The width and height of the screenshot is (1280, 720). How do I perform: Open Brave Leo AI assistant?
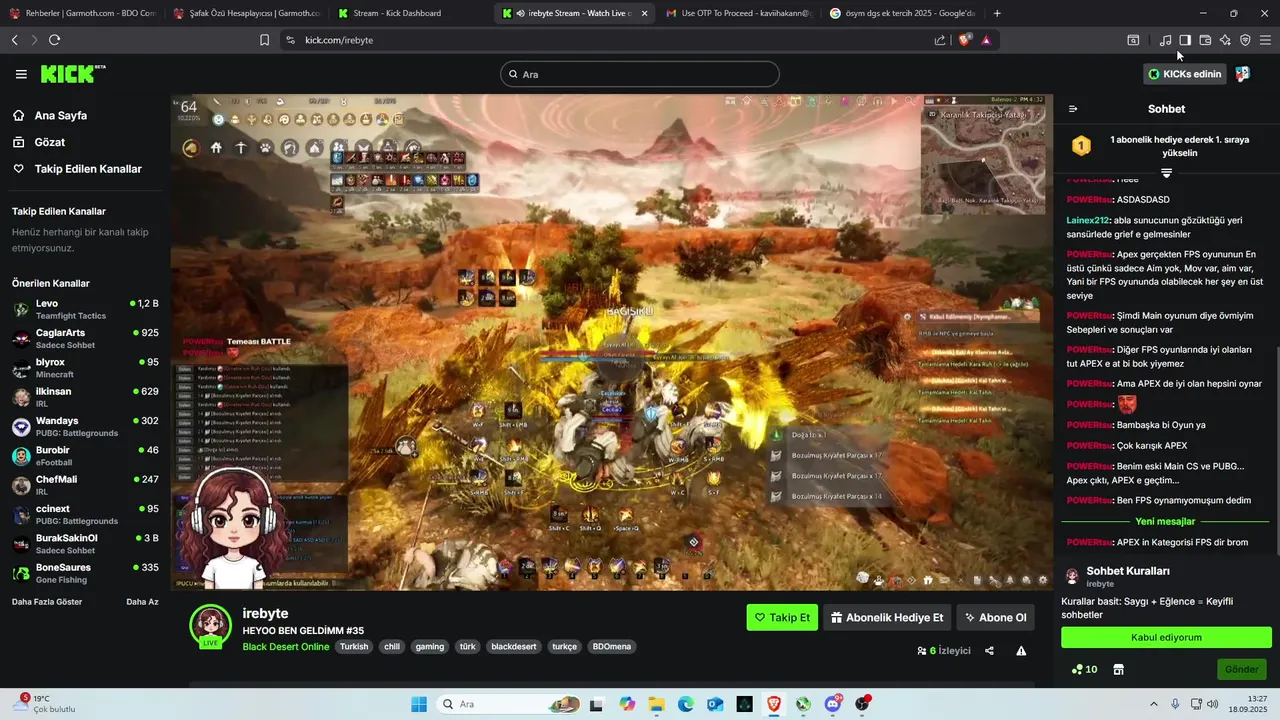coord(1225,40)
